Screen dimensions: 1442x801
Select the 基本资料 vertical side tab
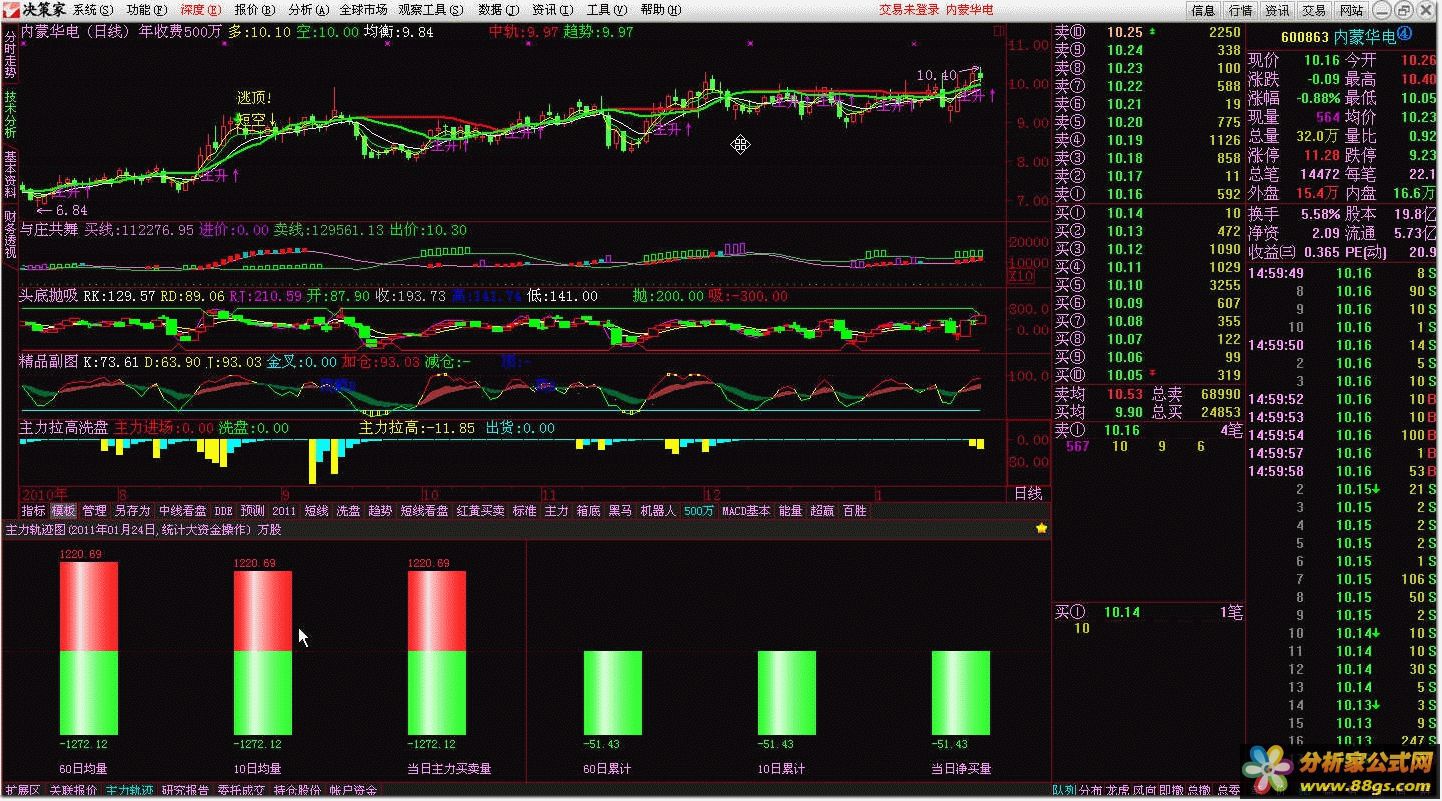click(x=9, y=173)
